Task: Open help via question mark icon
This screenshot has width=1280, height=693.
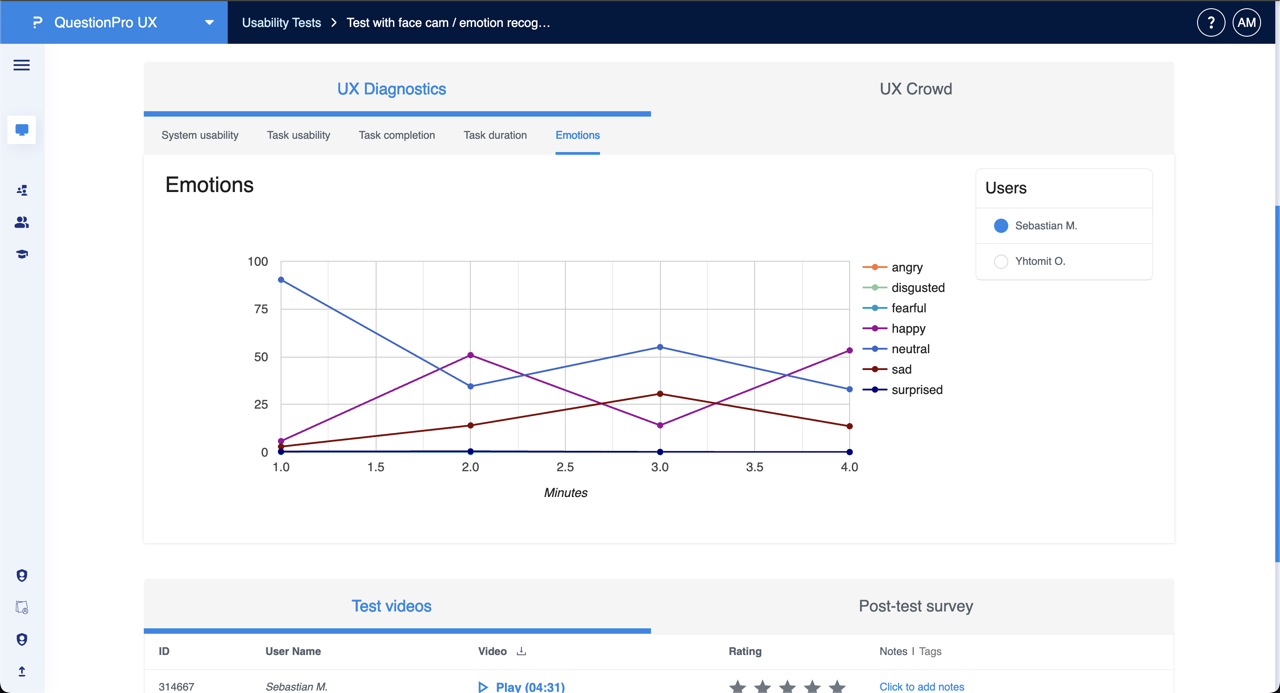Action: point(1210,22)
